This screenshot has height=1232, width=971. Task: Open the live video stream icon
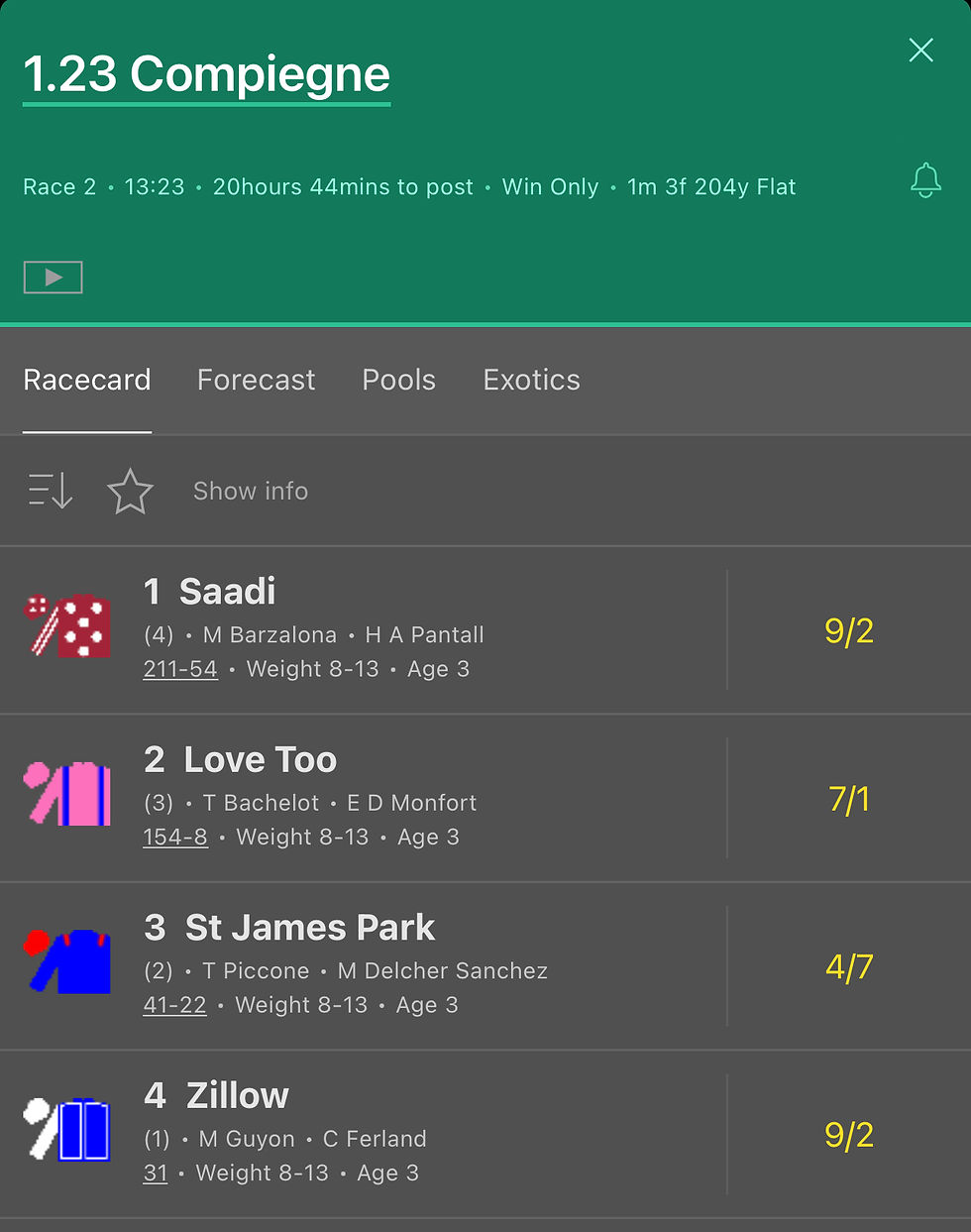pyautogui.click(x=53, y=278)
